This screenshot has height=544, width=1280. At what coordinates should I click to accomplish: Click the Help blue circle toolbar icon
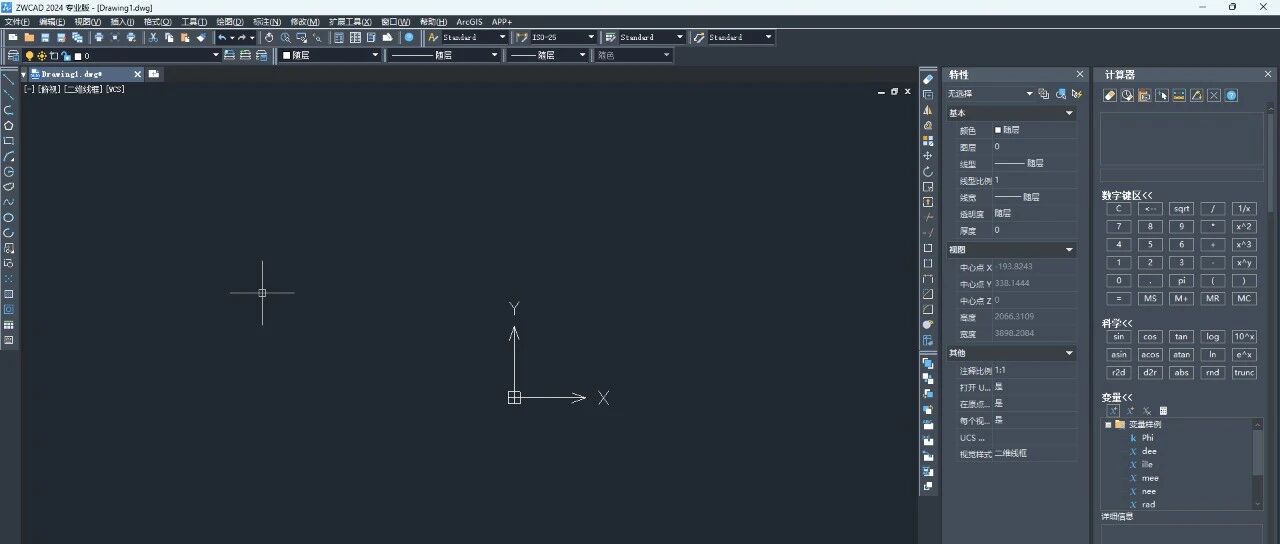click(x=409, y=37)
